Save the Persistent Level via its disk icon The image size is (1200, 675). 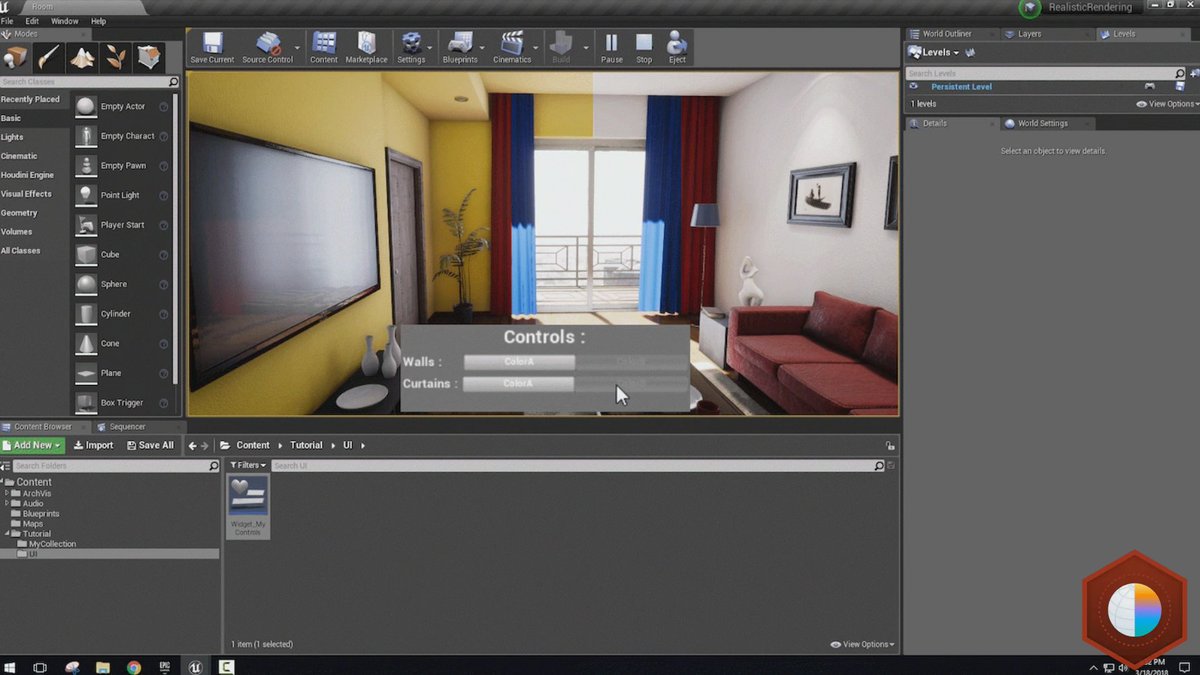(1179, 87)
